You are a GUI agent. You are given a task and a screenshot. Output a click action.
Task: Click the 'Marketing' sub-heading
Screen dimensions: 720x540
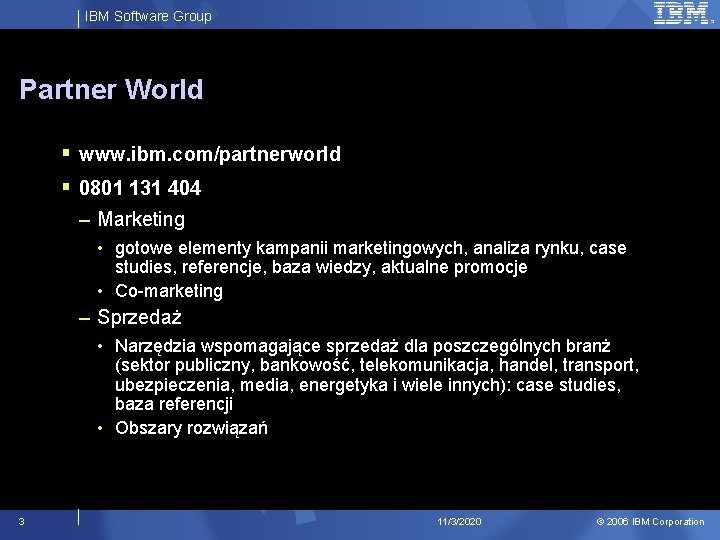pyautogui.click(x=141, y=219)
